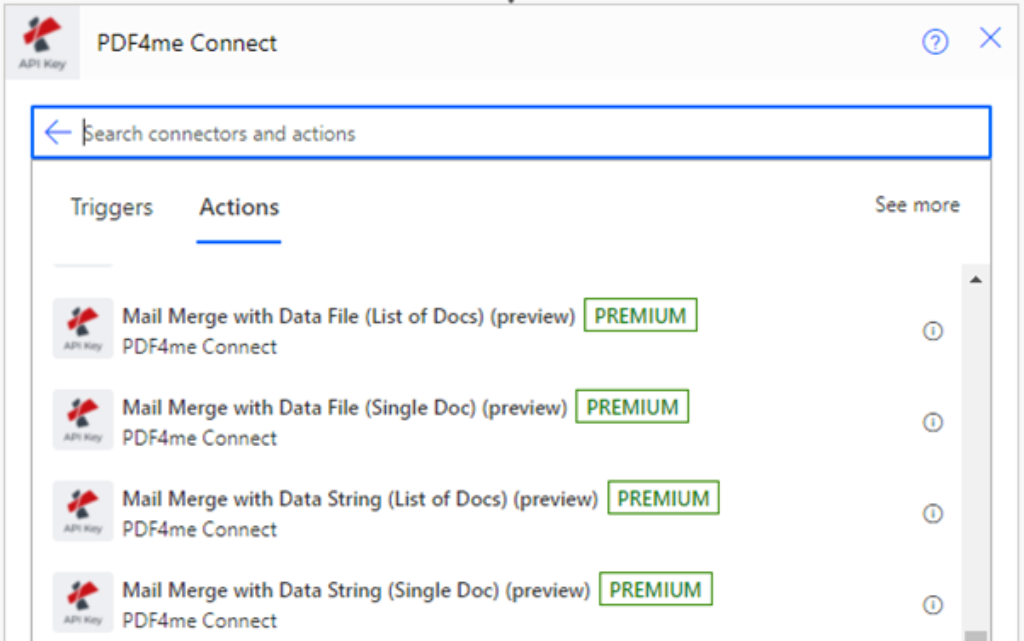Select the Actions tab

(x=239, y=207)
